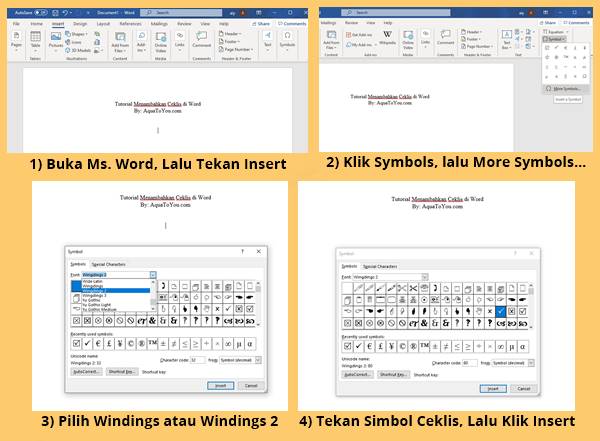Click Get Add-ins in step 2 ribbon
600x441 pixels.
(x=359, y=35)
